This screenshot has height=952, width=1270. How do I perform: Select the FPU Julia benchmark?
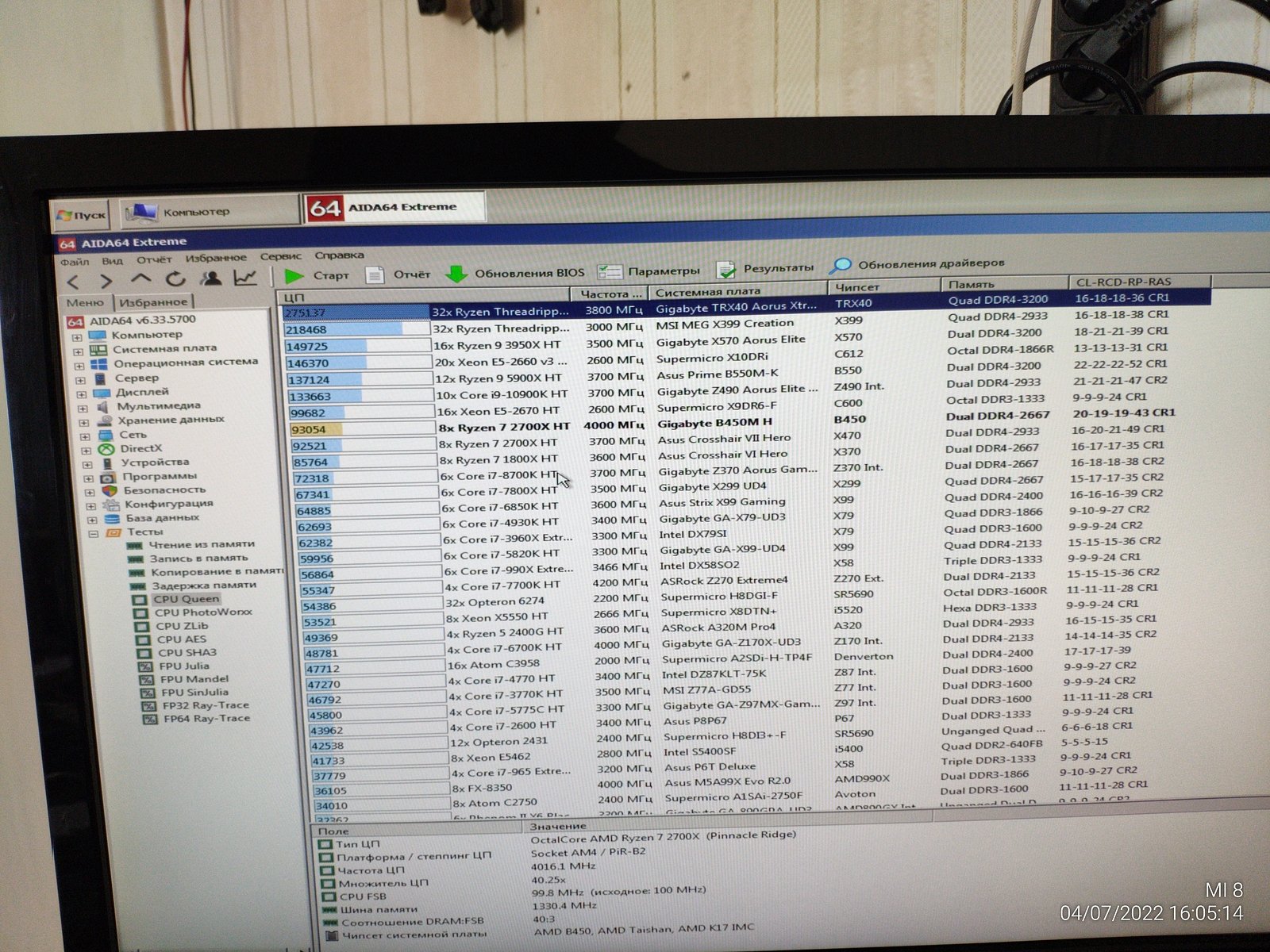(x=175, y=666)
